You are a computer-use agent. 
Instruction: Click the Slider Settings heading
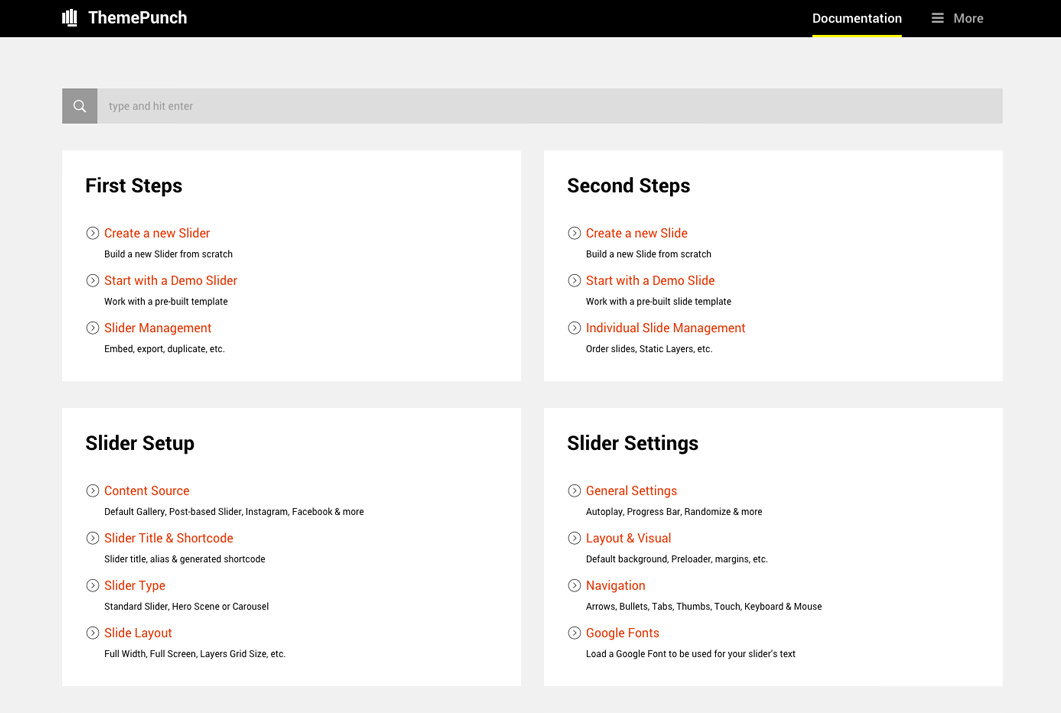[633, 443]
